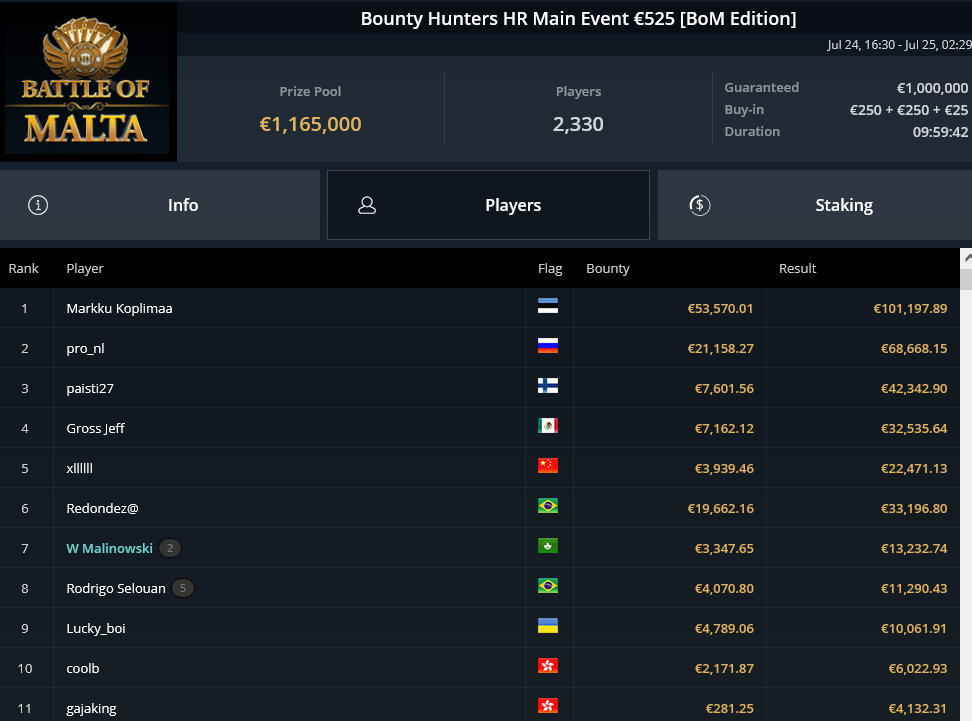
Task: Click the Finland flag beside paisti27
Action: (x=548, y=386)
